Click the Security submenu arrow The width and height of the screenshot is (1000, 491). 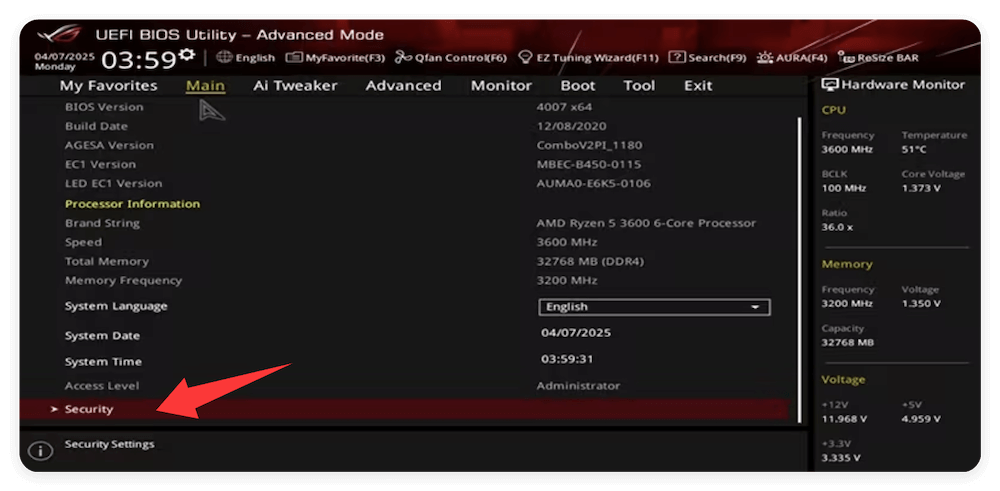(x=54, y=409)
